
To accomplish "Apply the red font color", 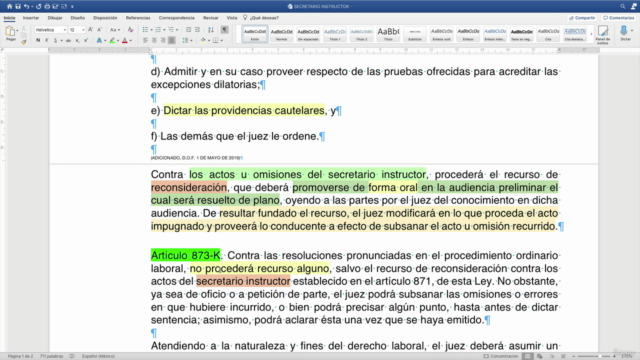I will pyautogui.click(x=125, y=40).
